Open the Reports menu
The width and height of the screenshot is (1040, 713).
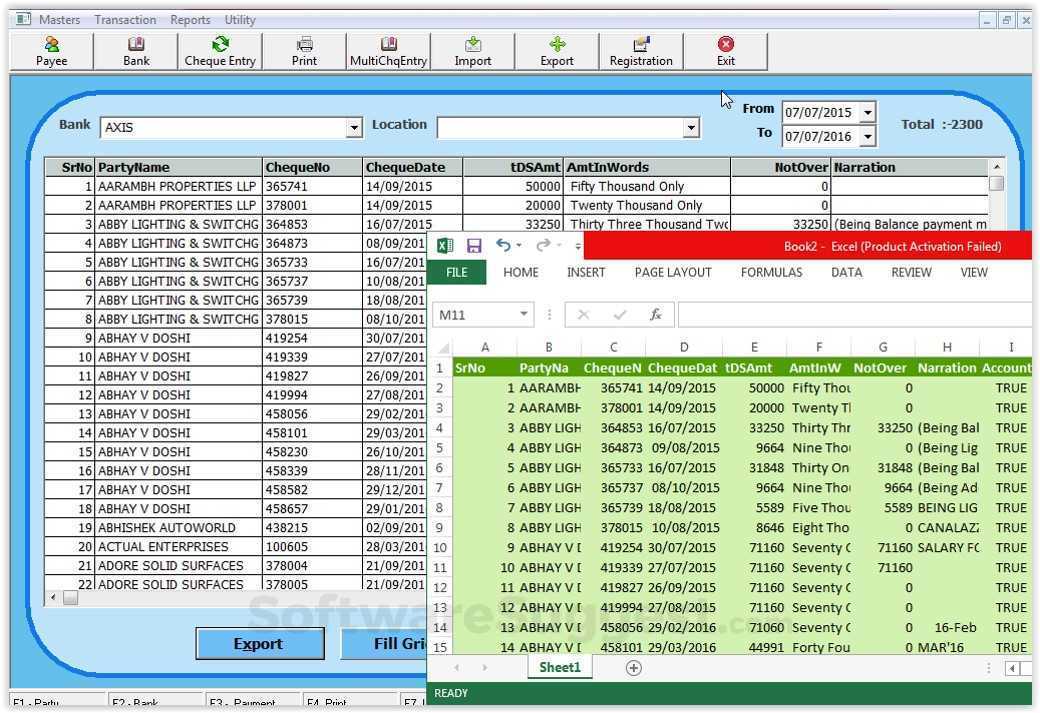pyautogui.click(x=190, y=19)
